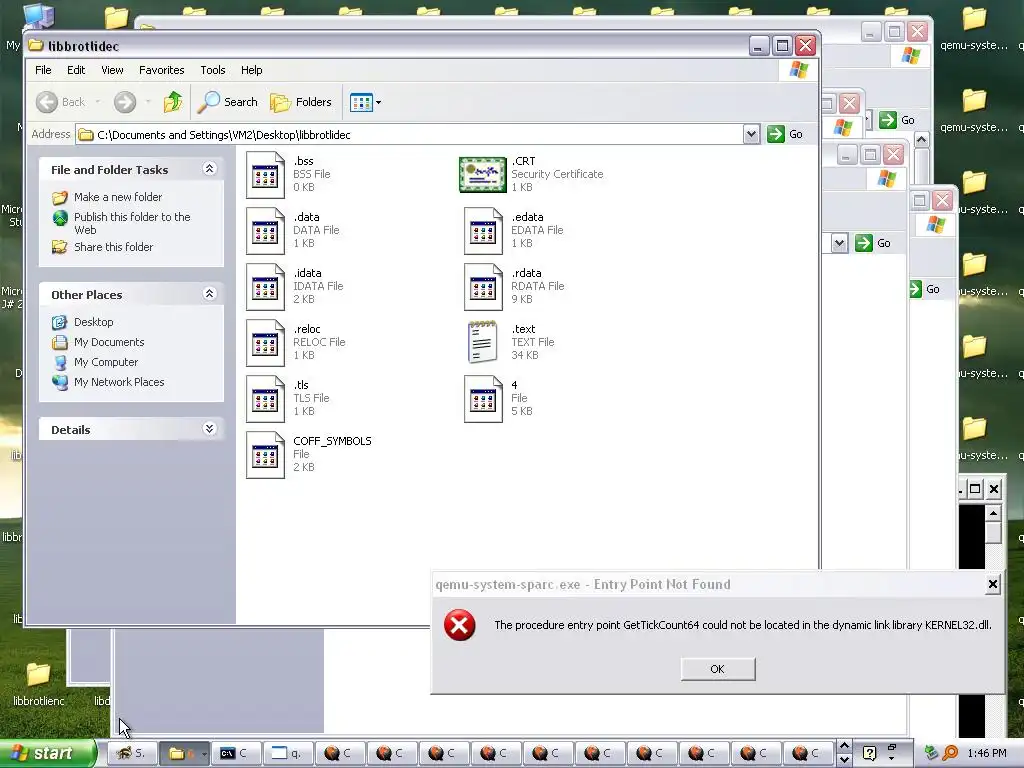This screenshot has width=1024, height=768.
Task: Select the .reloc file icon
Action: pyautogui.click(x=265, y=343)
